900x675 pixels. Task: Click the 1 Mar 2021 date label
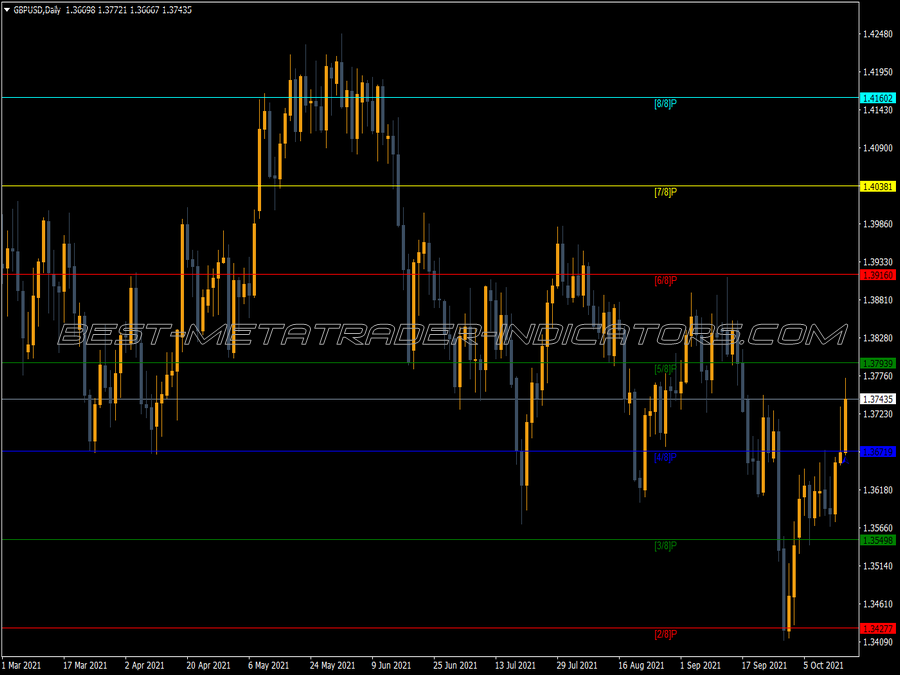point(22,665)
